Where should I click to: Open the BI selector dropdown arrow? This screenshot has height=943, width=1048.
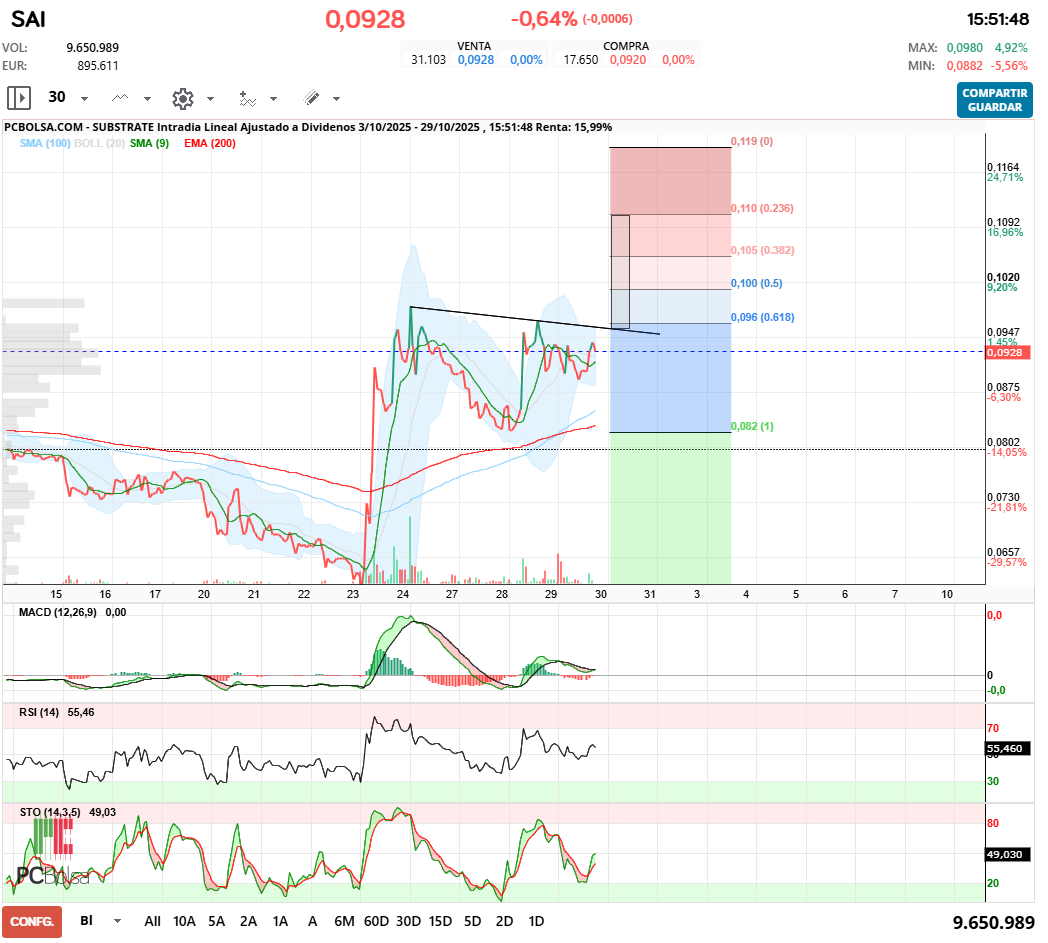tap(118, 921)
